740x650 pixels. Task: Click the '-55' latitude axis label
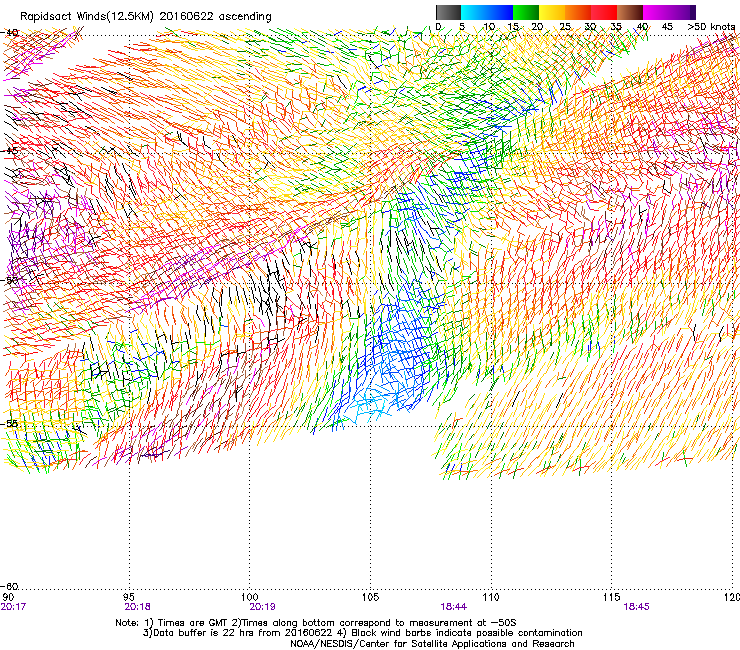click(x=10, y=423)
